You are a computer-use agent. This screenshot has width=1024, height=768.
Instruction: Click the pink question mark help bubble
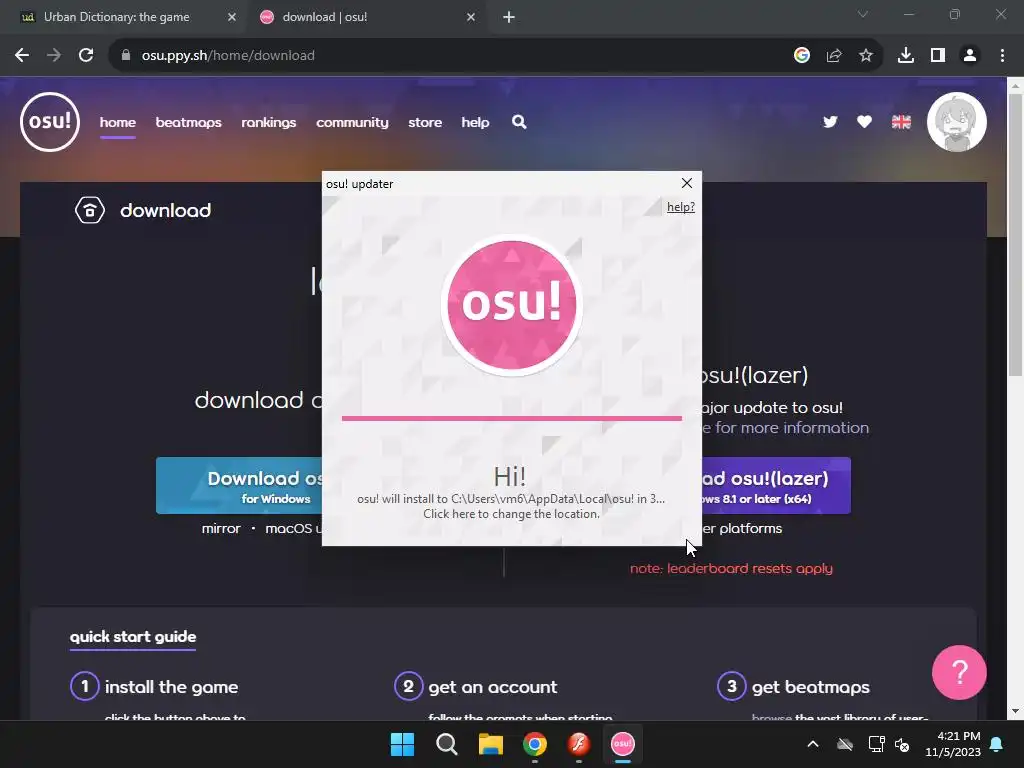point(959,672)
